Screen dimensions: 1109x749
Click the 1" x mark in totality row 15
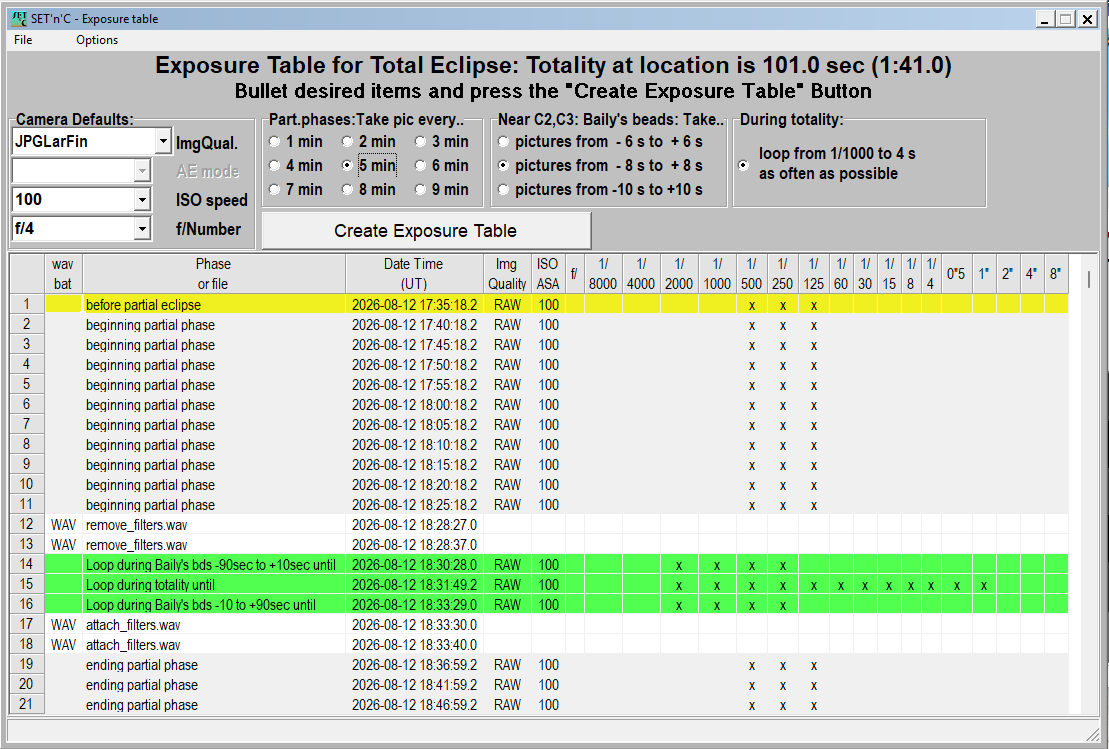pos(984,586)
